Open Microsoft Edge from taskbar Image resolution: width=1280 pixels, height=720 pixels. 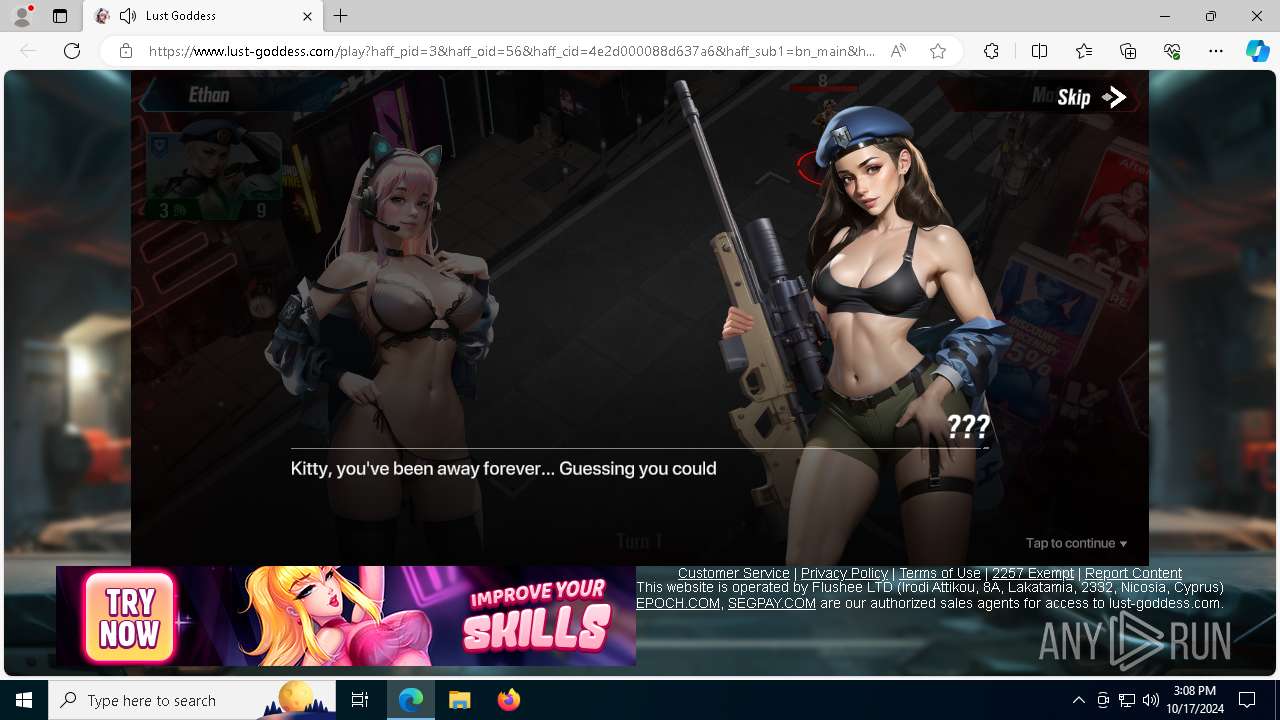(411, 700)
